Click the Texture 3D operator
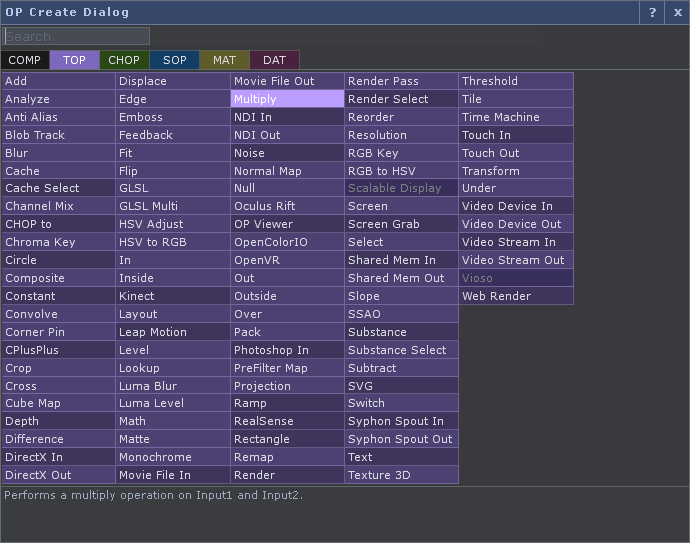690x543 pixels. click(401, 475)
